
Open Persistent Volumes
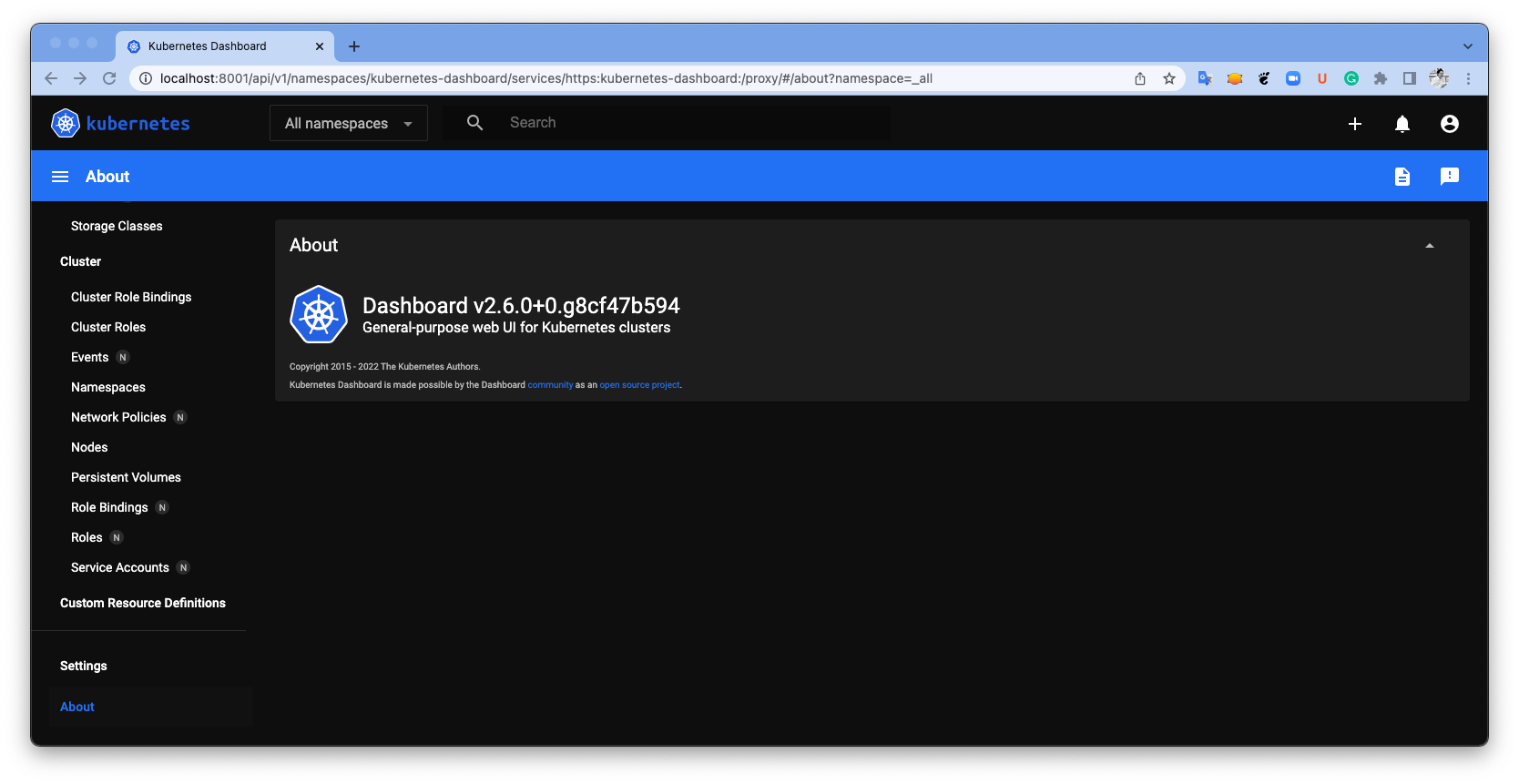pyautogui.click(x=126, y=477)
